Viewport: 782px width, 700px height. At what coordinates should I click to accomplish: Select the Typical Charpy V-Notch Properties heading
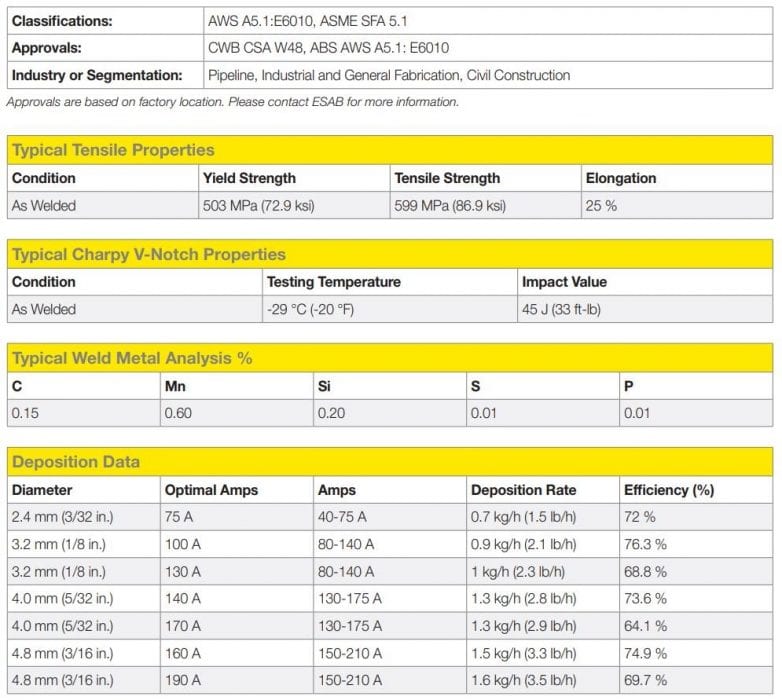coord(149,254)
